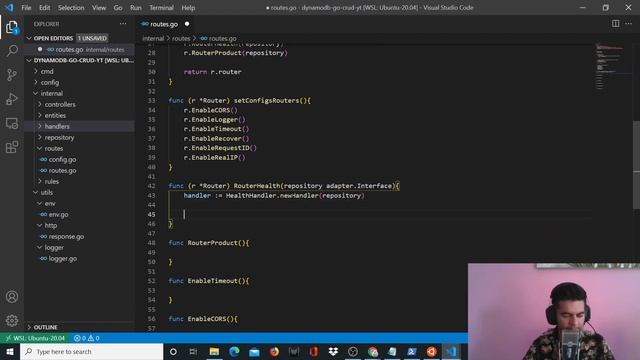Open the Run menu
This screenshot has height=360, width=640.
tap(136, 8)
